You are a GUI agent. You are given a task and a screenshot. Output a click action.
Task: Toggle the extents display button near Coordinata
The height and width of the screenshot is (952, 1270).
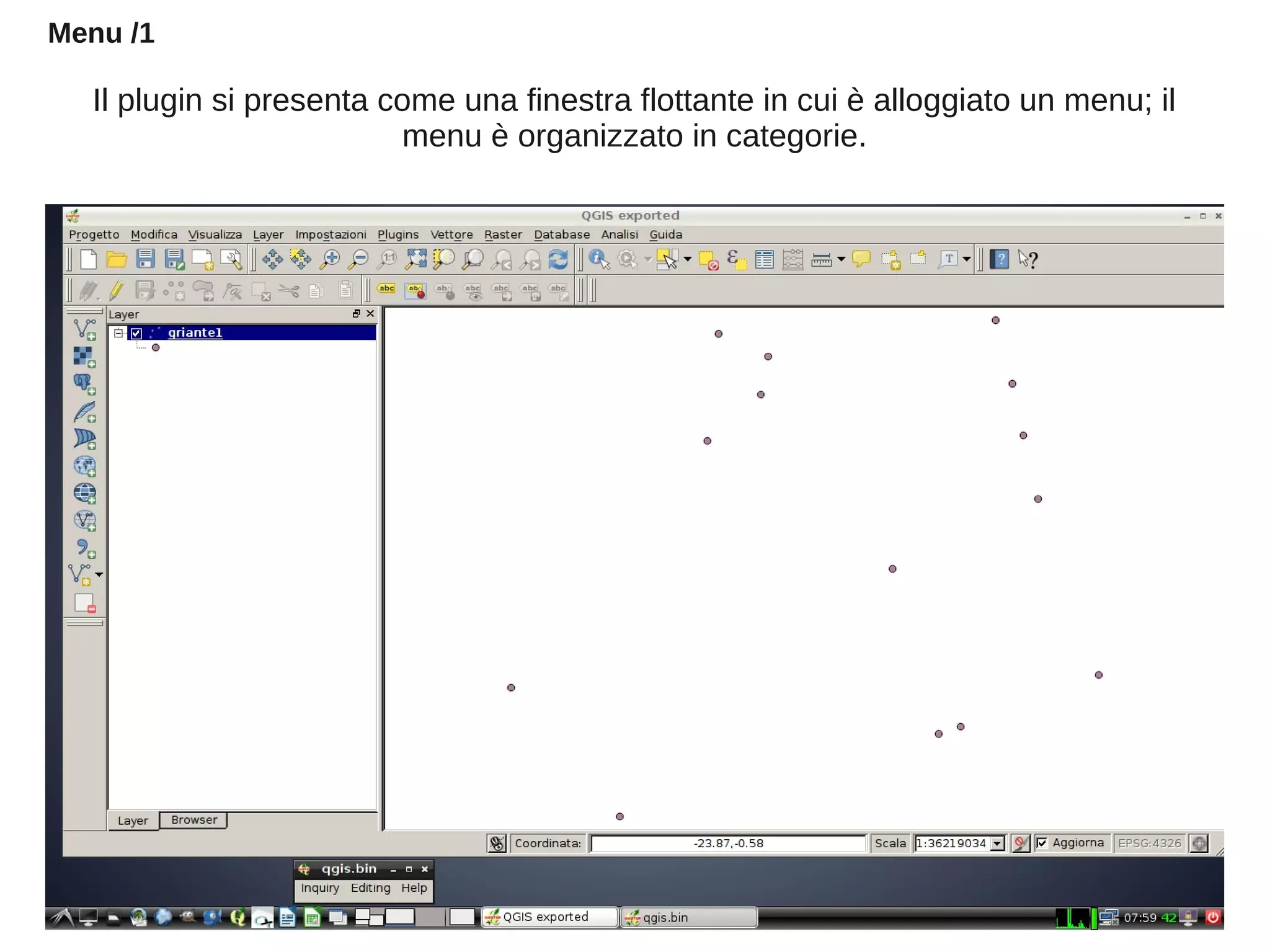tap(497, 843)
